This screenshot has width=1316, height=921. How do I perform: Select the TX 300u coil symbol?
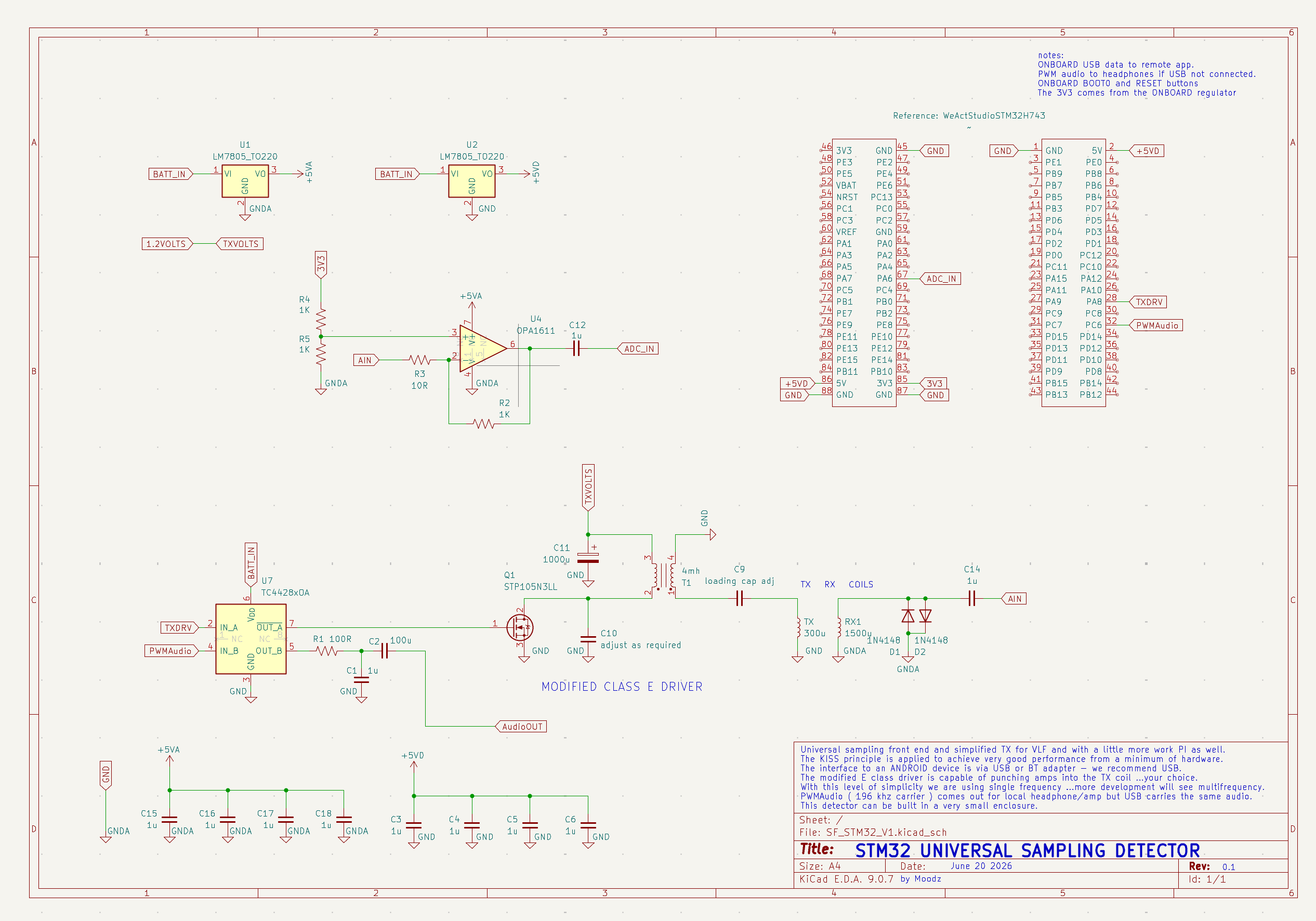click(797, 627)
